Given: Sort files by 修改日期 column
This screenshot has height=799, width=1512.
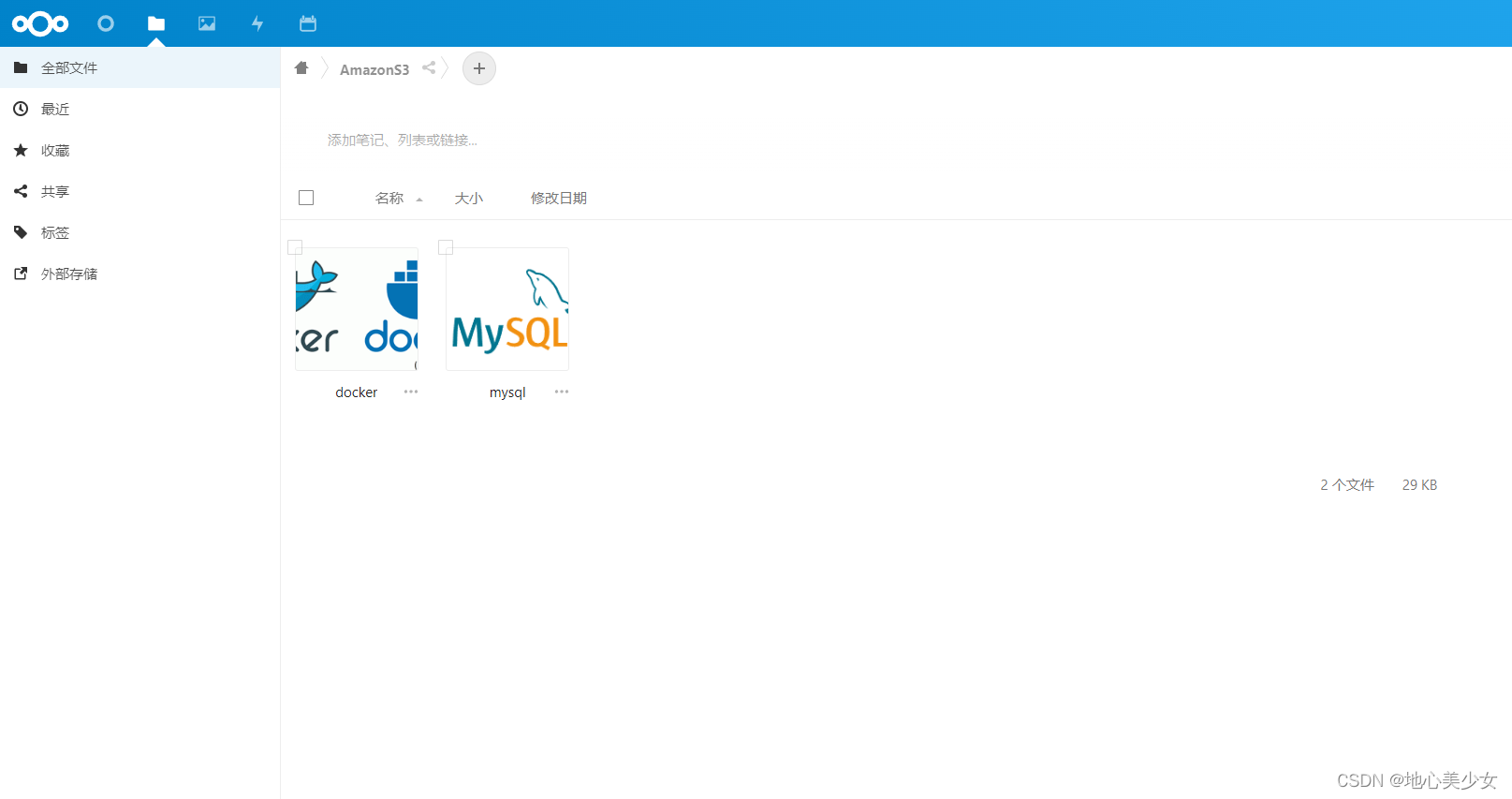Looking at the screenshot, I should point(559,199).
